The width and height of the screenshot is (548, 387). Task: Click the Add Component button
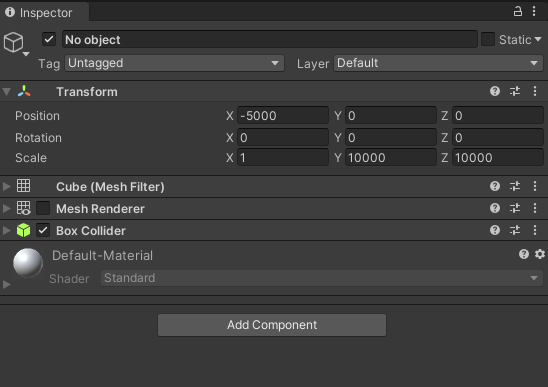(x=272, y=325)
